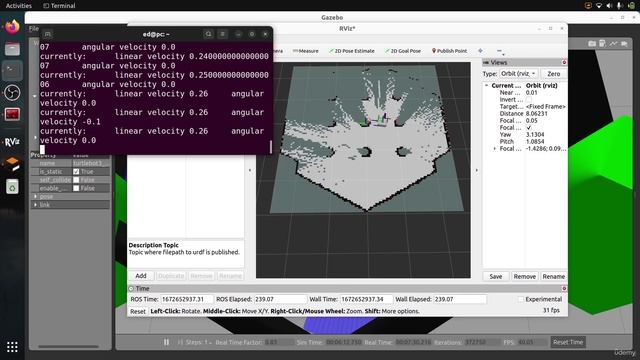Image resolution: width=640 pixels, height=360 pixels.
Task: Open the system volume indicator in top bar
Action: [609, 6]
